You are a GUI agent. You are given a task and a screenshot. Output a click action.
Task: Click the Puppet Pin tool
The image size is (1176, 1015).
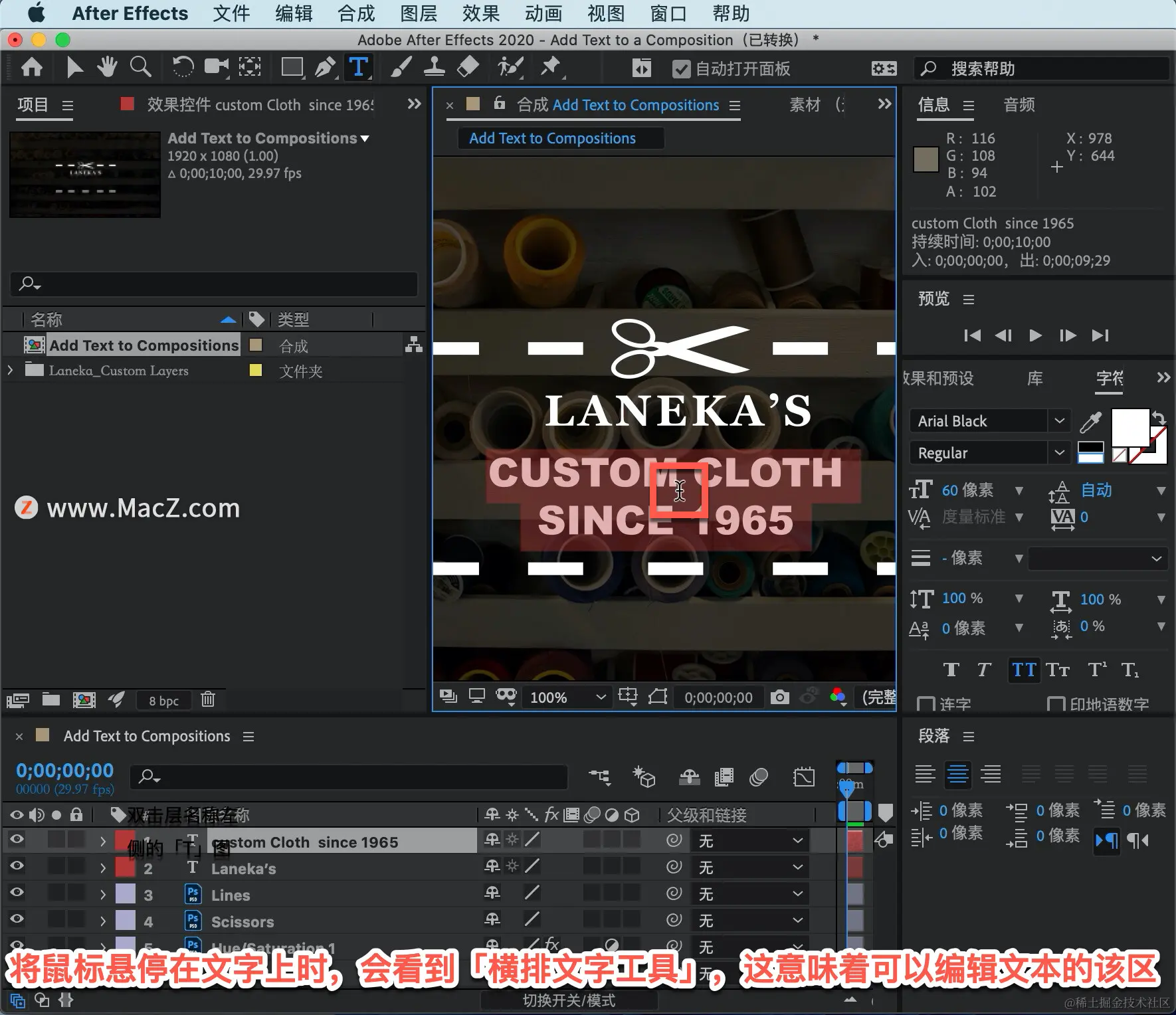pos(550,68)
